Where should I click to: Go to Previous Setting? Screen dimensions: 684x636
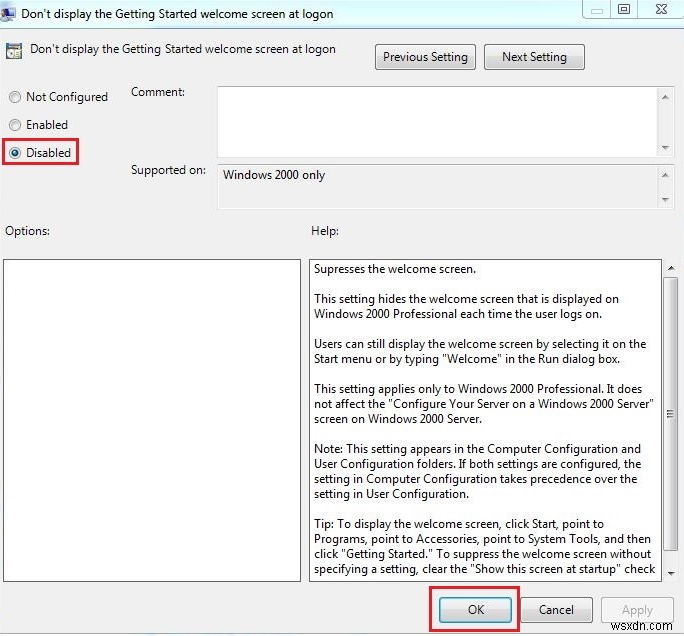point(425,57)
